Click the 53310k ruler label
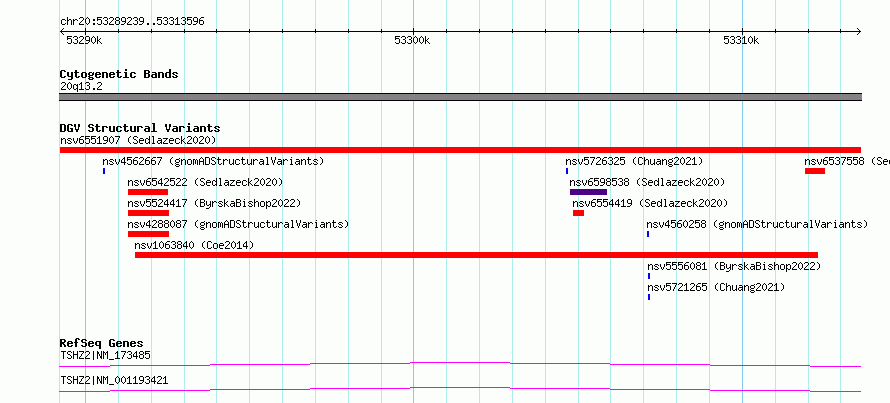The width and height of the screenshot is (890, 403). pyautogui.click(x=741, y=41)
